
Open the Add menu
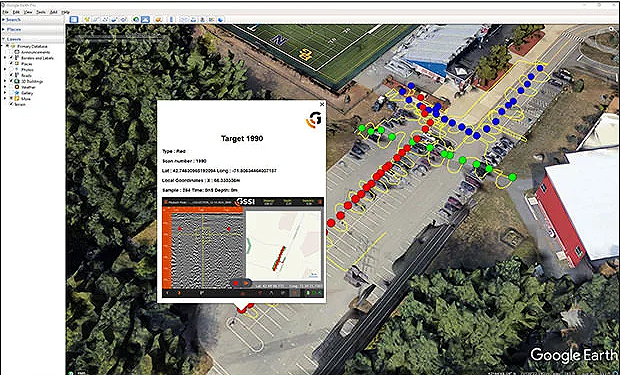53,12
